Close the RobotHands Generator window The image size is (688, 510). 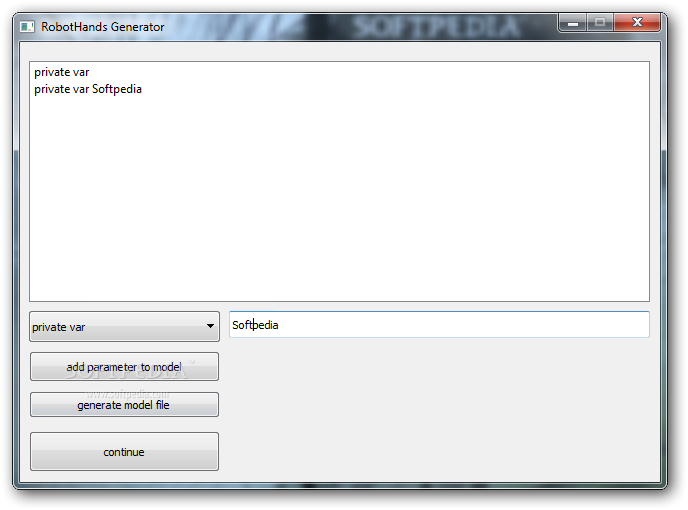point(637,22)
